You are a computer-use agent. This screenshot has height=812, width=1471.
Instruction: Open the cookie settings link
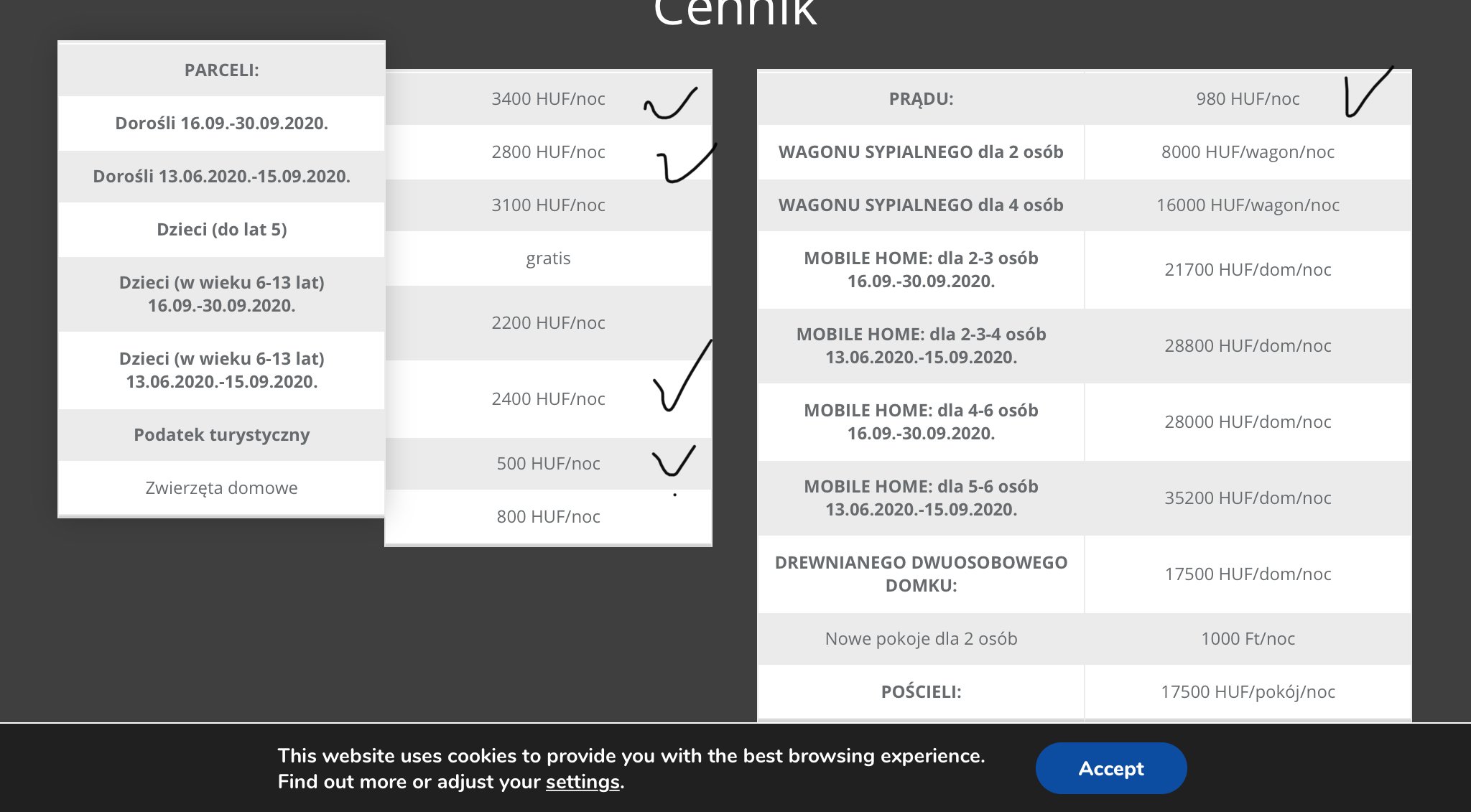pyautogui.click(x=582, y=782)
